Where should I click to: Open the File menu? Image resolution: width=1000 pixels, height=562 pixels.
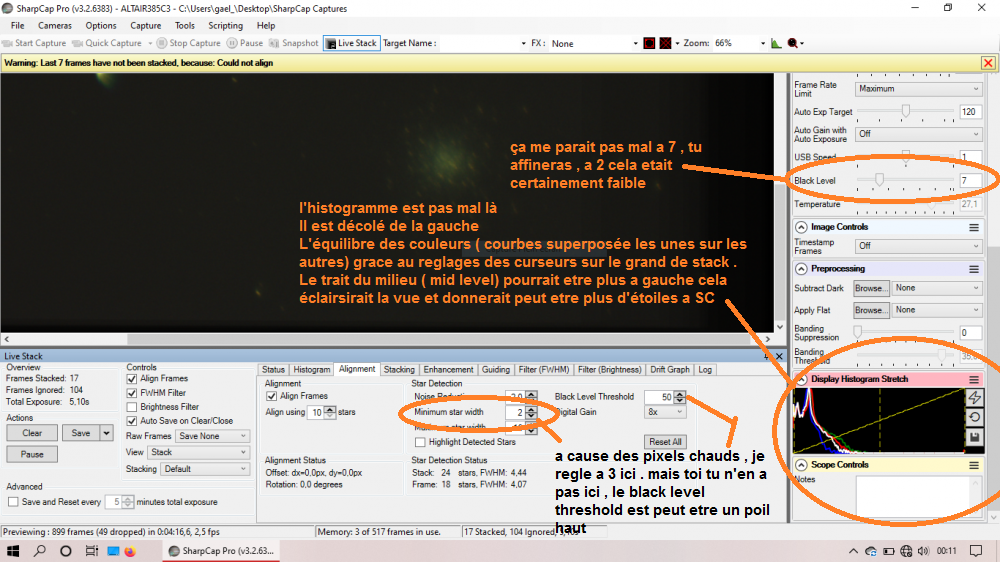pyautogui.click(x=18, y=26)
